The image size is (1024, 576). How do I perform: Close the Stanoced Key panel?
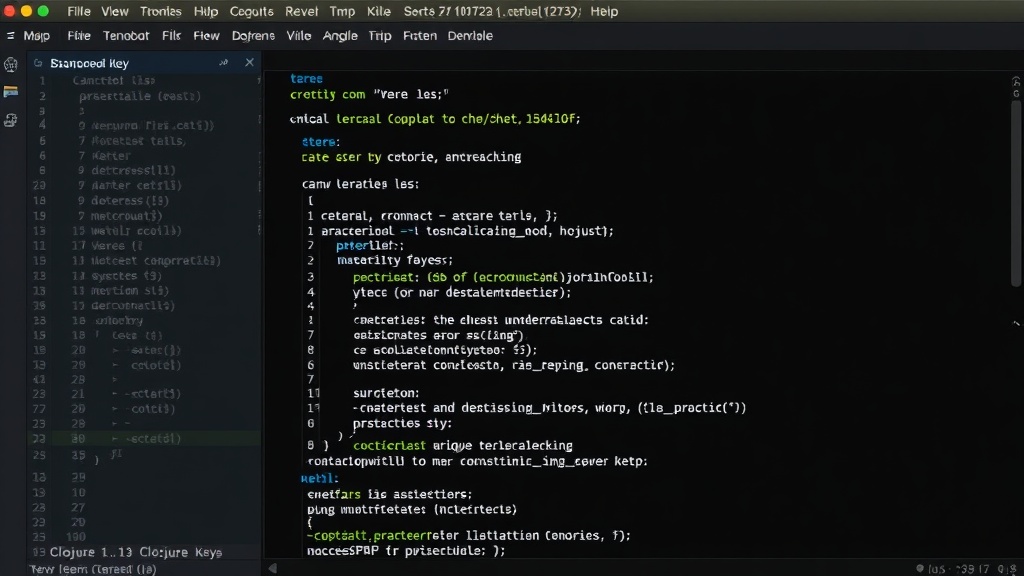click(249, 62)
